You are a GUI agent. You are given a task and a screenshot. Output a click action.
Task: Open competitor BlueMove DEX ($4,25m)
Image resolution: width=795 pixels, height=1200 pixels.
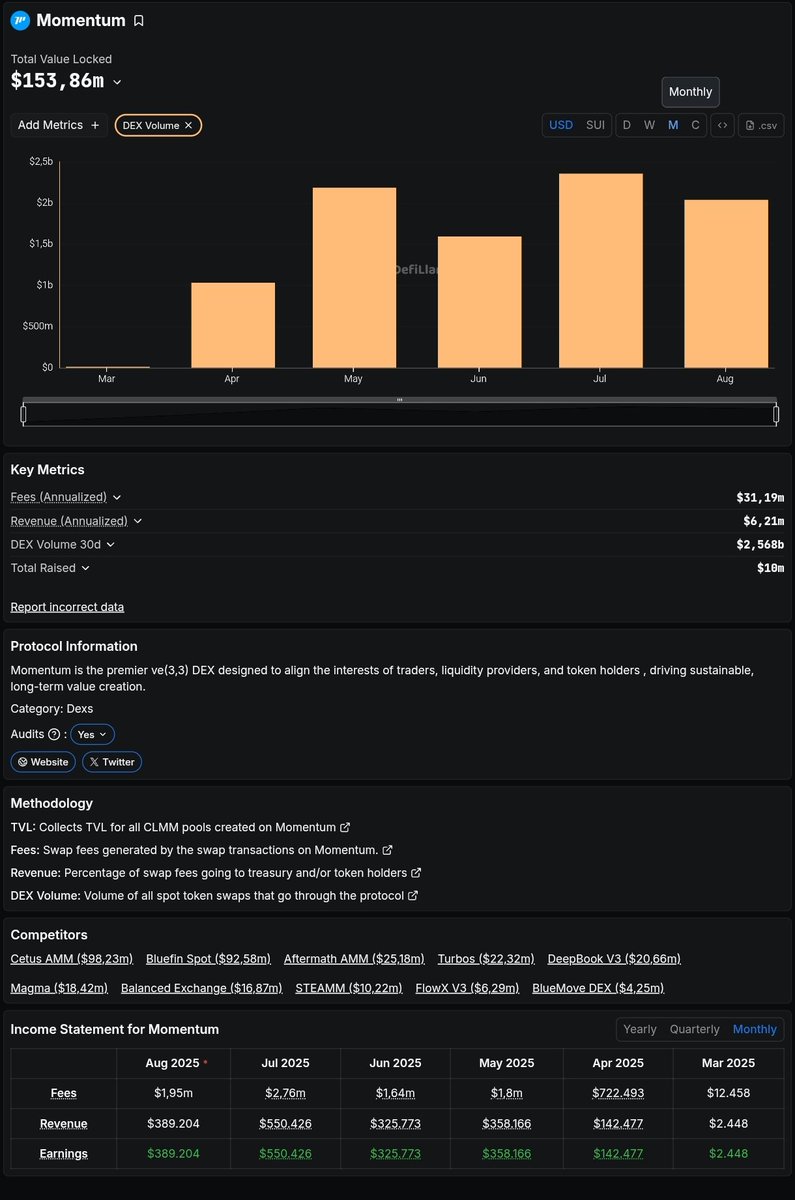[x=598, y=988]
